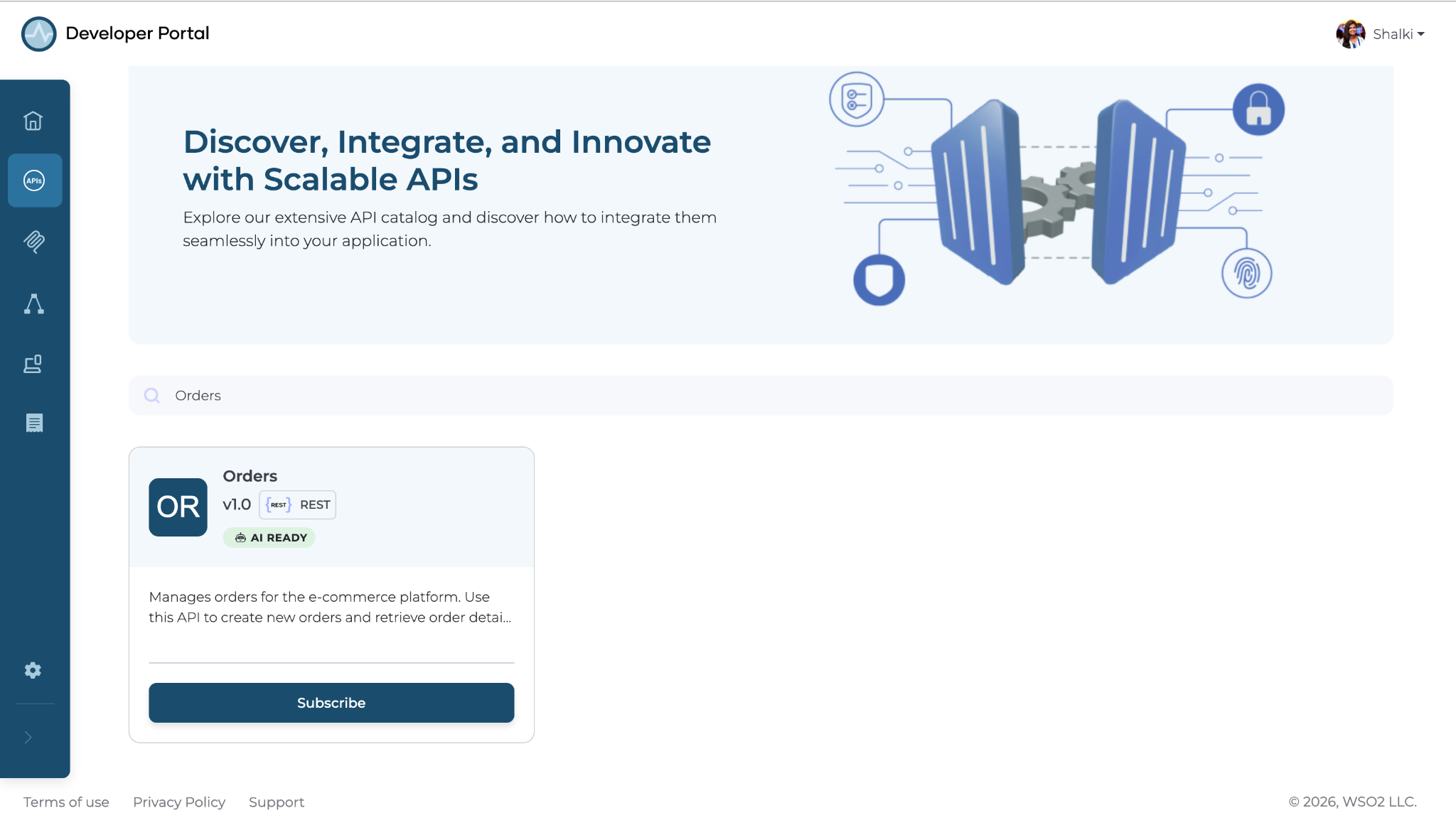Click the OR API thumbnail
This screenshot has height=825, width=1456.
tap(178, 507)
